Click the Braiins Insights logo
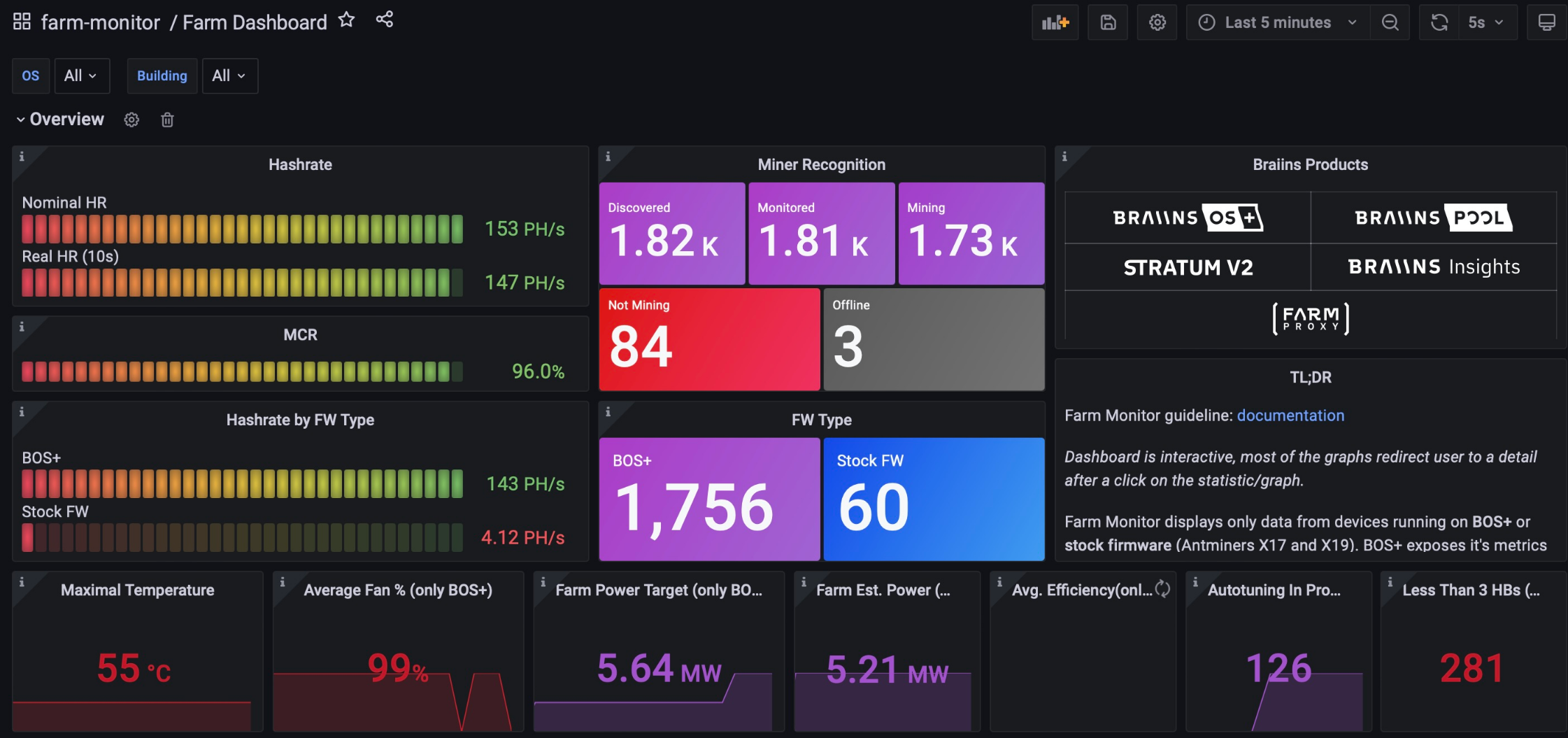This screenshot has height=738, width=1568. click(x=1434, y=267)
